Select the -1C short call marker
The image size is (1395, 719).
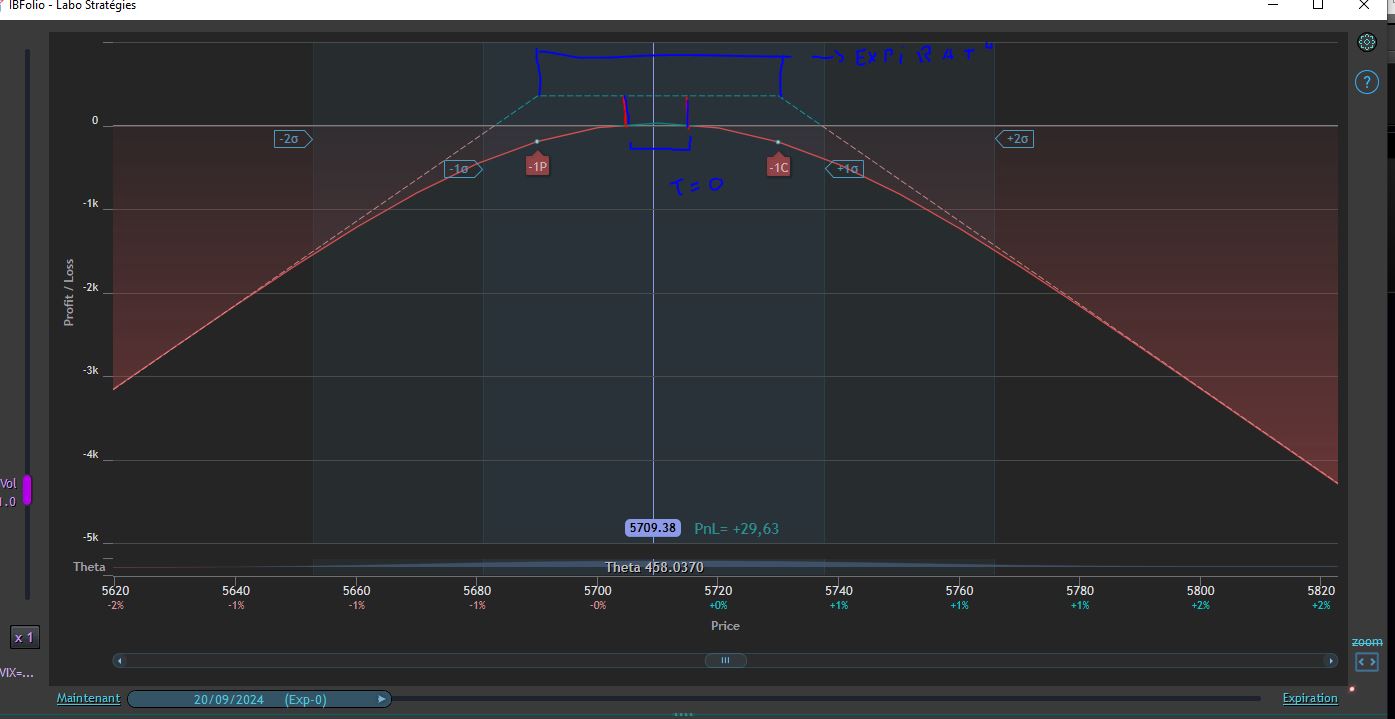coord(778,166)
